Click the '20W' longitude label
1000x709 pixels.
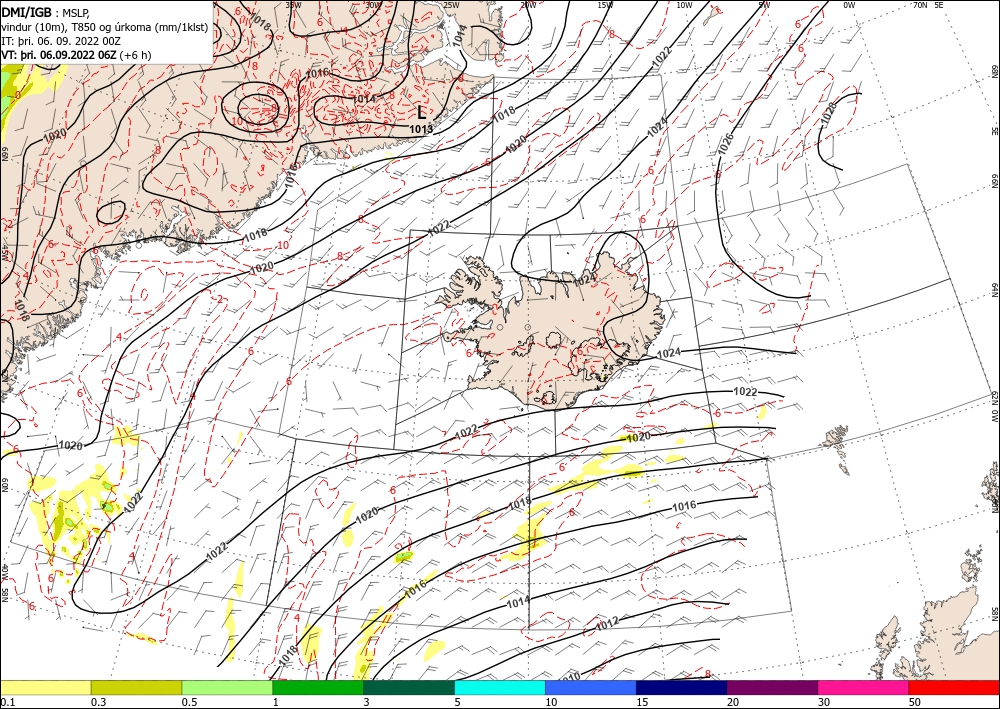coord(528,5)
